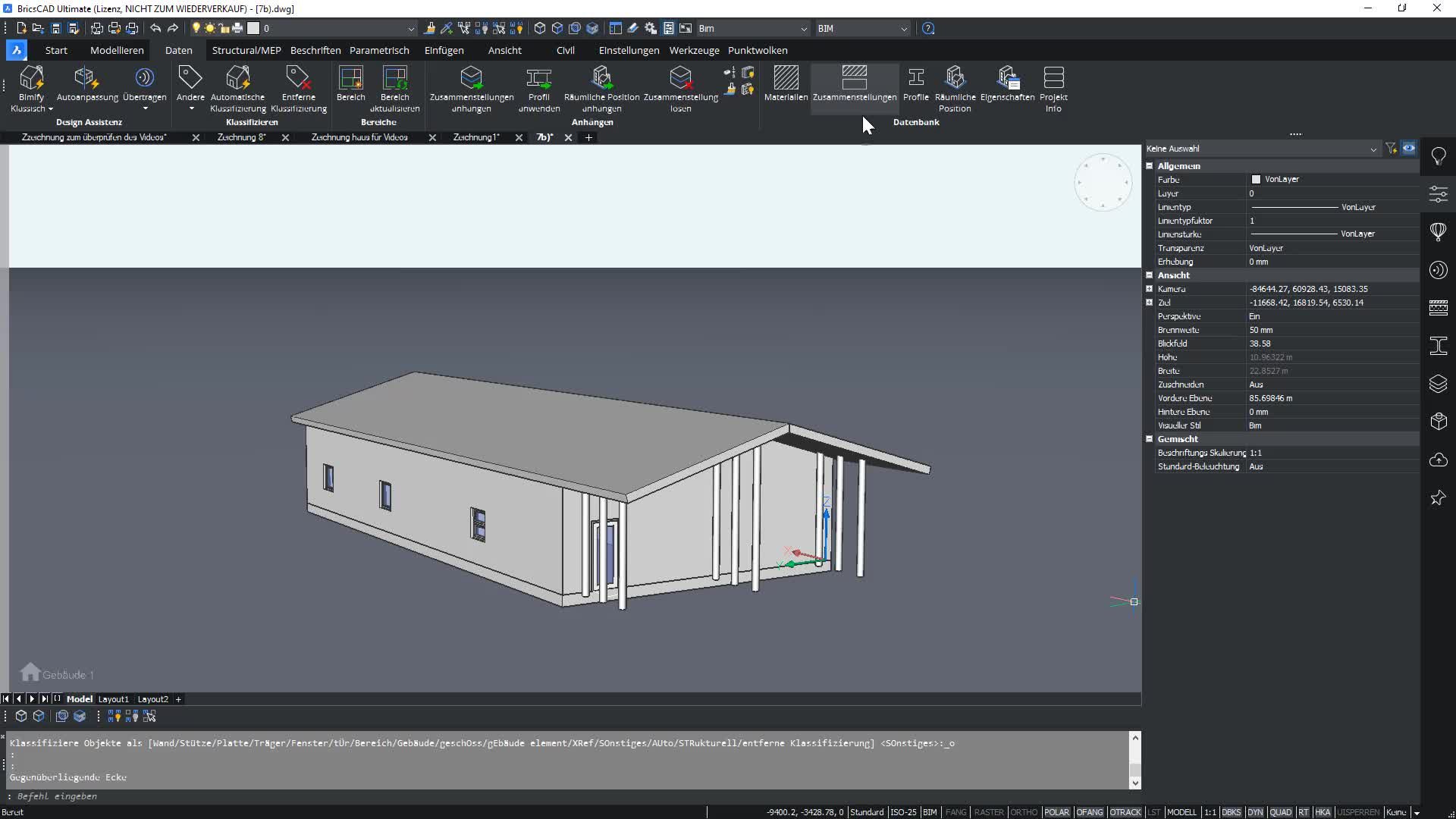
Task: Open the profiles I-beam sidebar panel
Action: 1438,346
